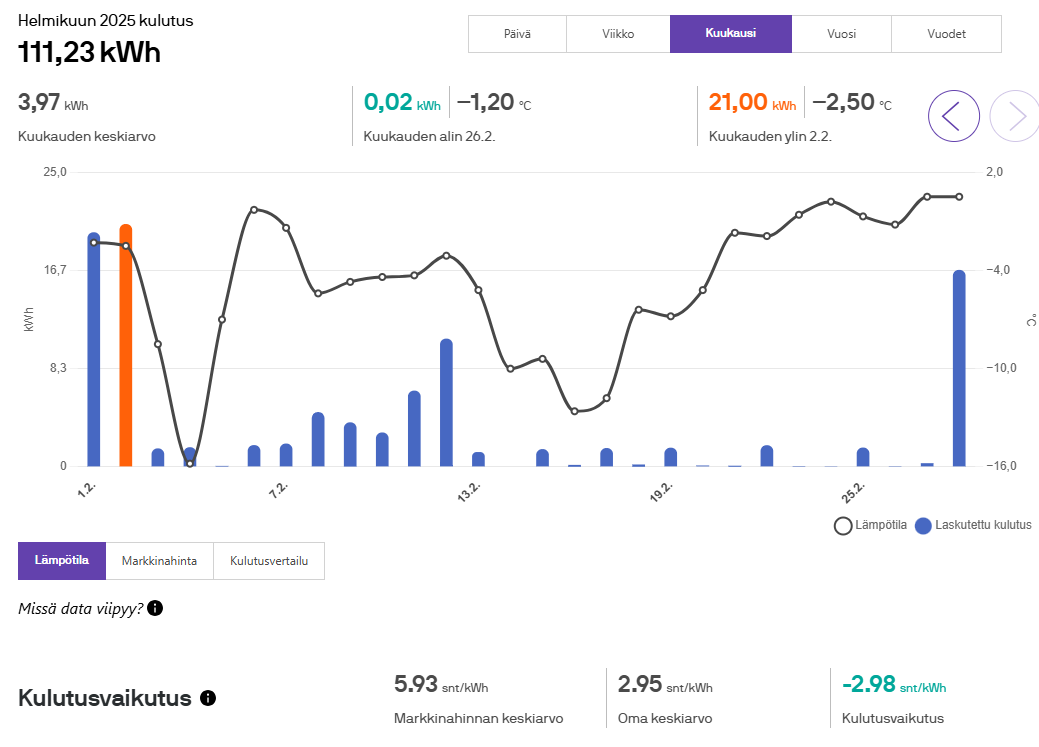1039x747 pixels.
Task: Show the Vuosi view
Action: (841, 34)
